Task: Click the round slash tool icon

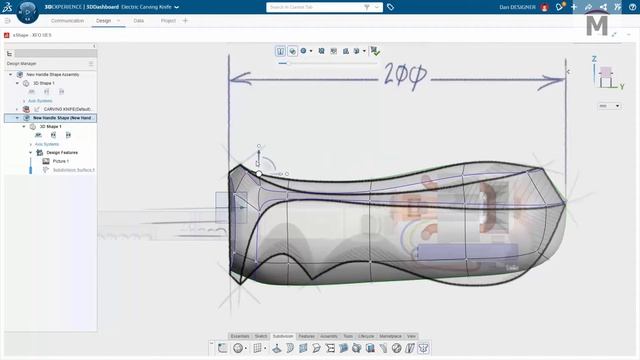Action: click(397, 348)
